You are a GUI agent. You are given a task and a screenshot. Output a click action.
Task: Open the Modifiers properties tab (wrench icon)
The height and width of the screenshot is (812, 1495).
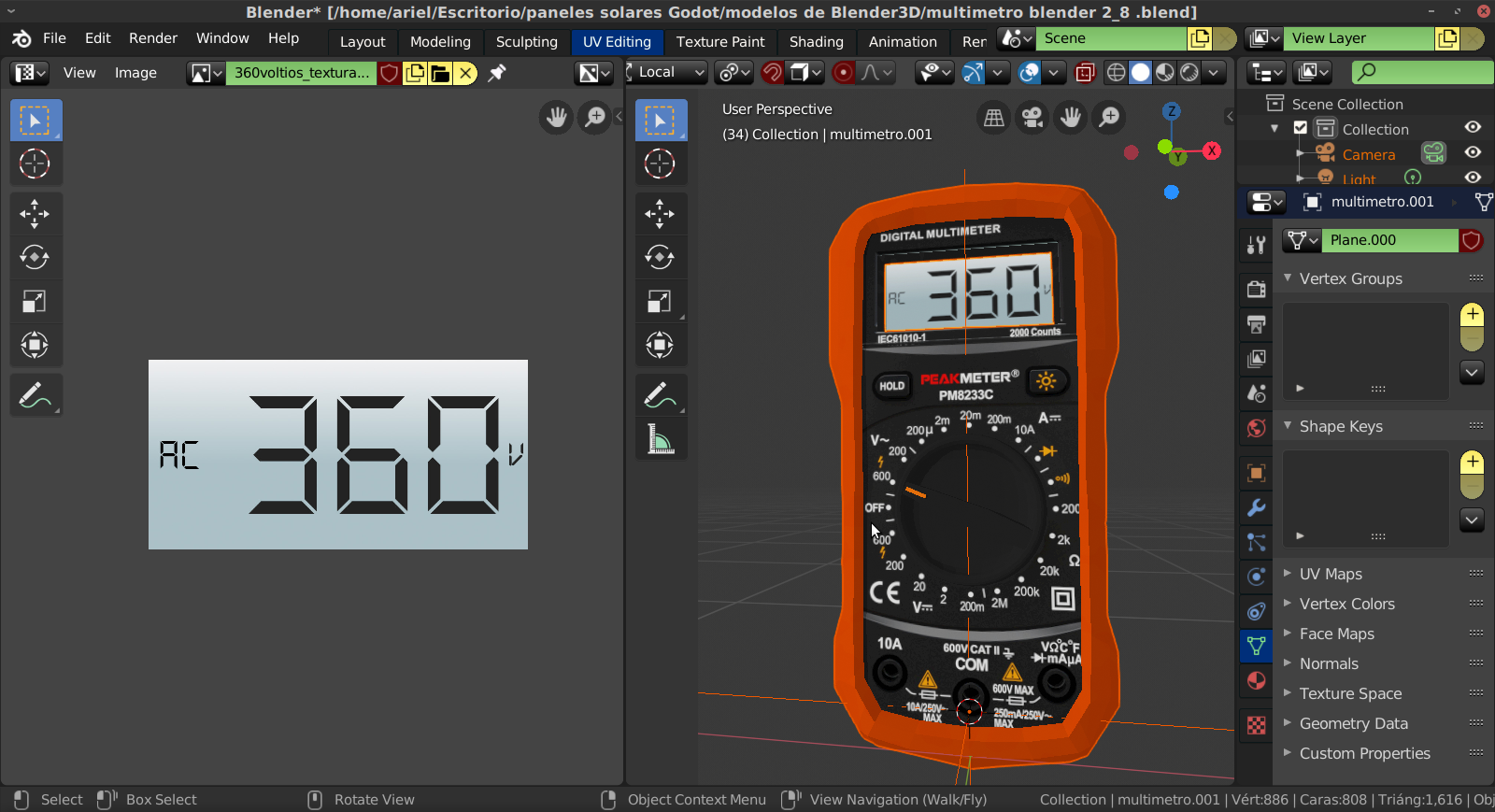[x=1257, y=507]
